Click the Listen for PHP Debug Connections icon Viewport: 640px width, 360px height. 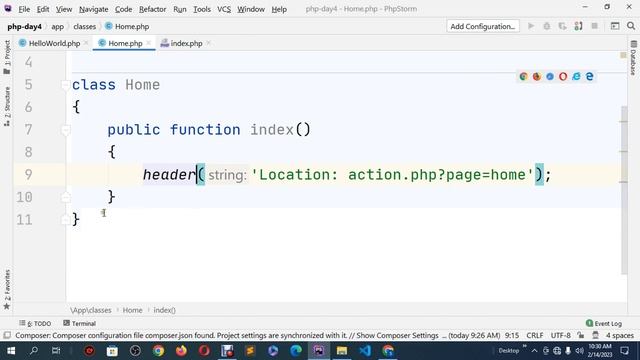pyautogui.click(x=578, y=26)
